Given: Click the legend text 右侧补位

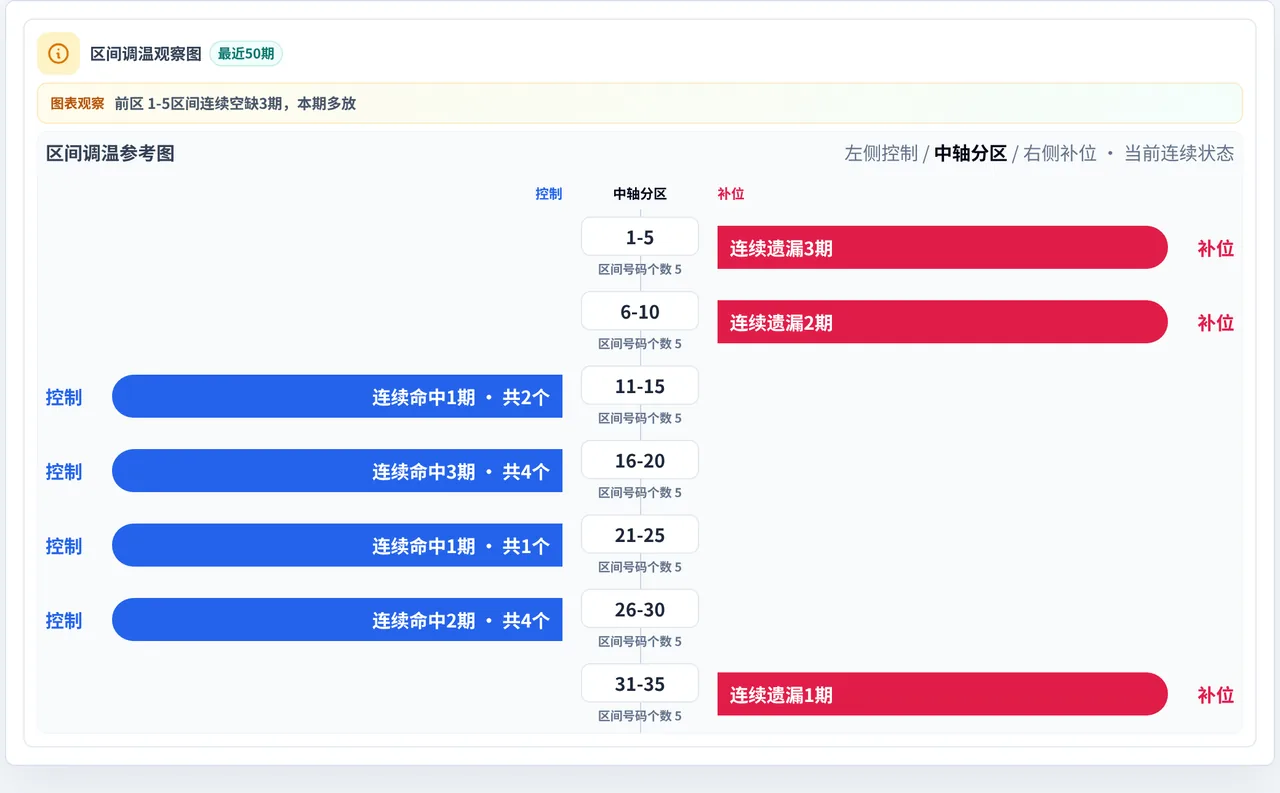Looking at the screenshot, I should click(x=1060, y=153).
